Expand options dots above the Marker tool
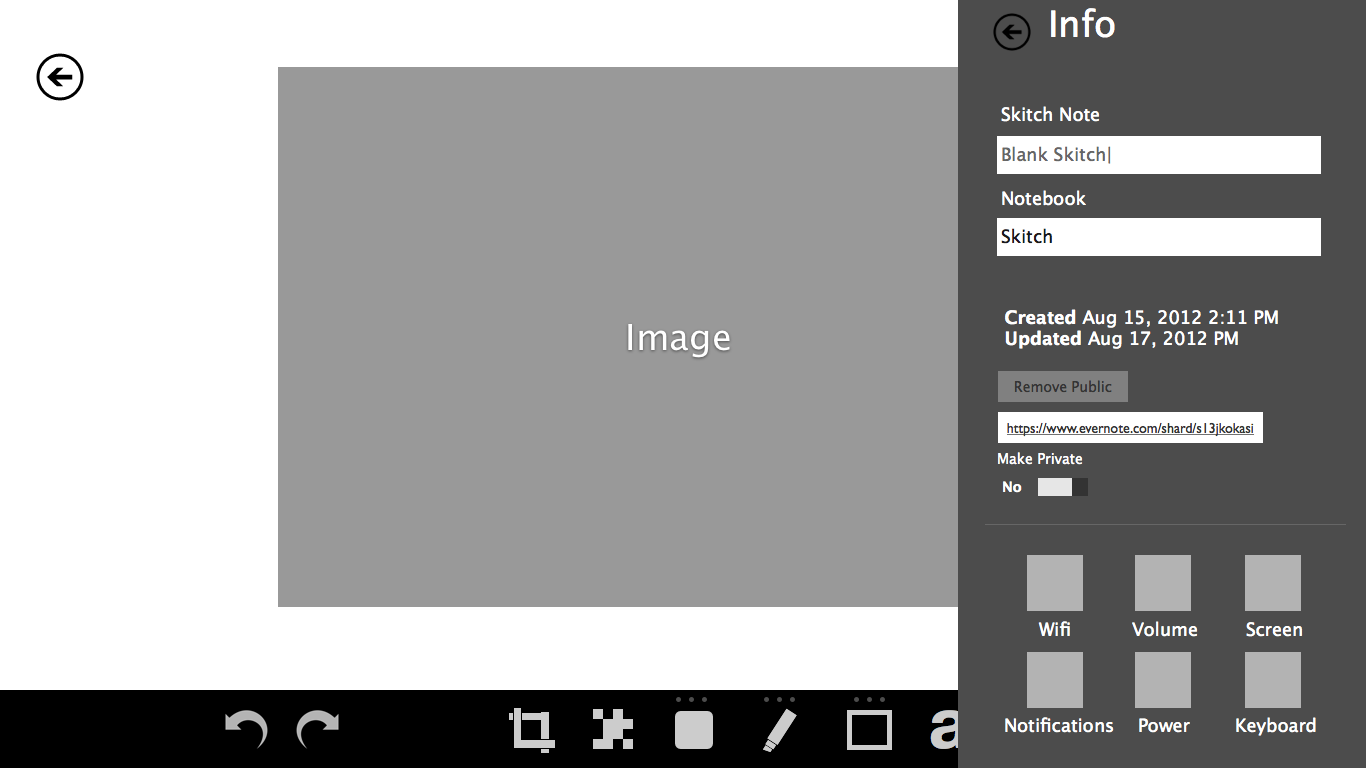Image resolution: width=1366 pixels, height=768 pixels. [x=779, y=700]
